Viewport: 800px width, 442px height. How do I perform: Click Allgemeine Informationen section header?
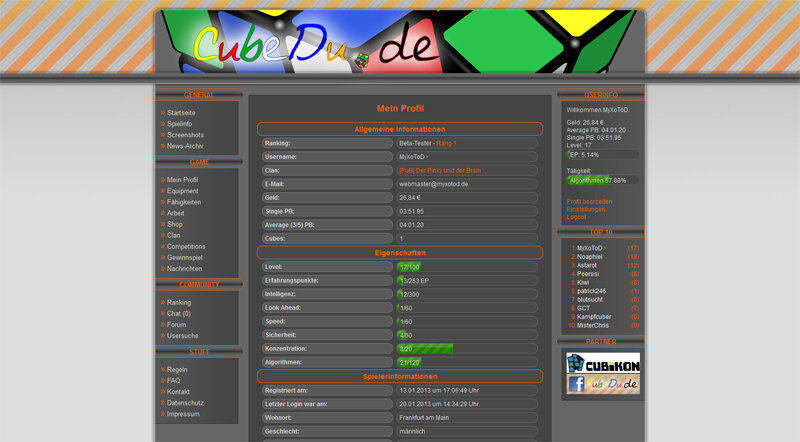(400, 129)
